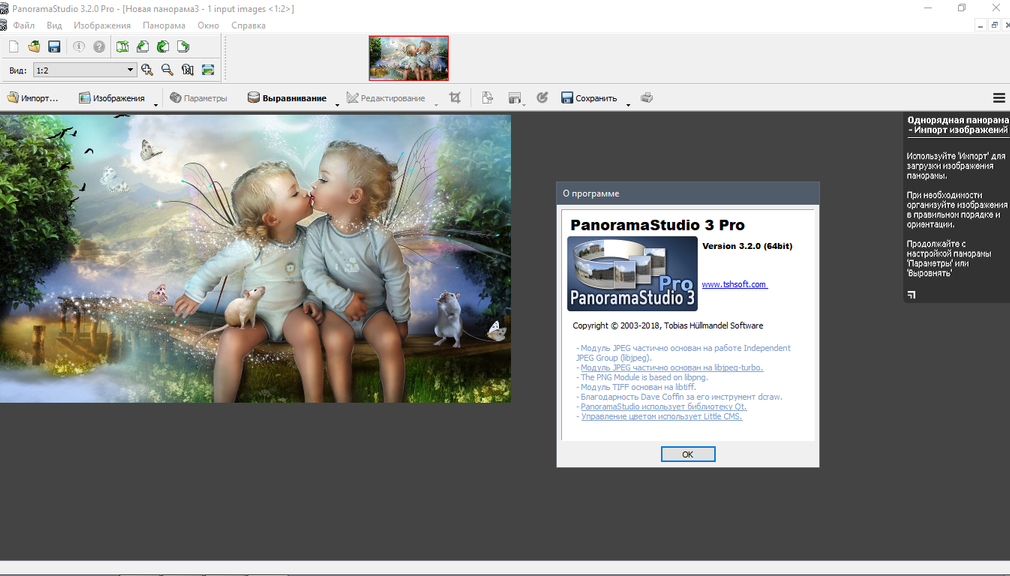Select the input image thumbnail

[x=408, y=58]
